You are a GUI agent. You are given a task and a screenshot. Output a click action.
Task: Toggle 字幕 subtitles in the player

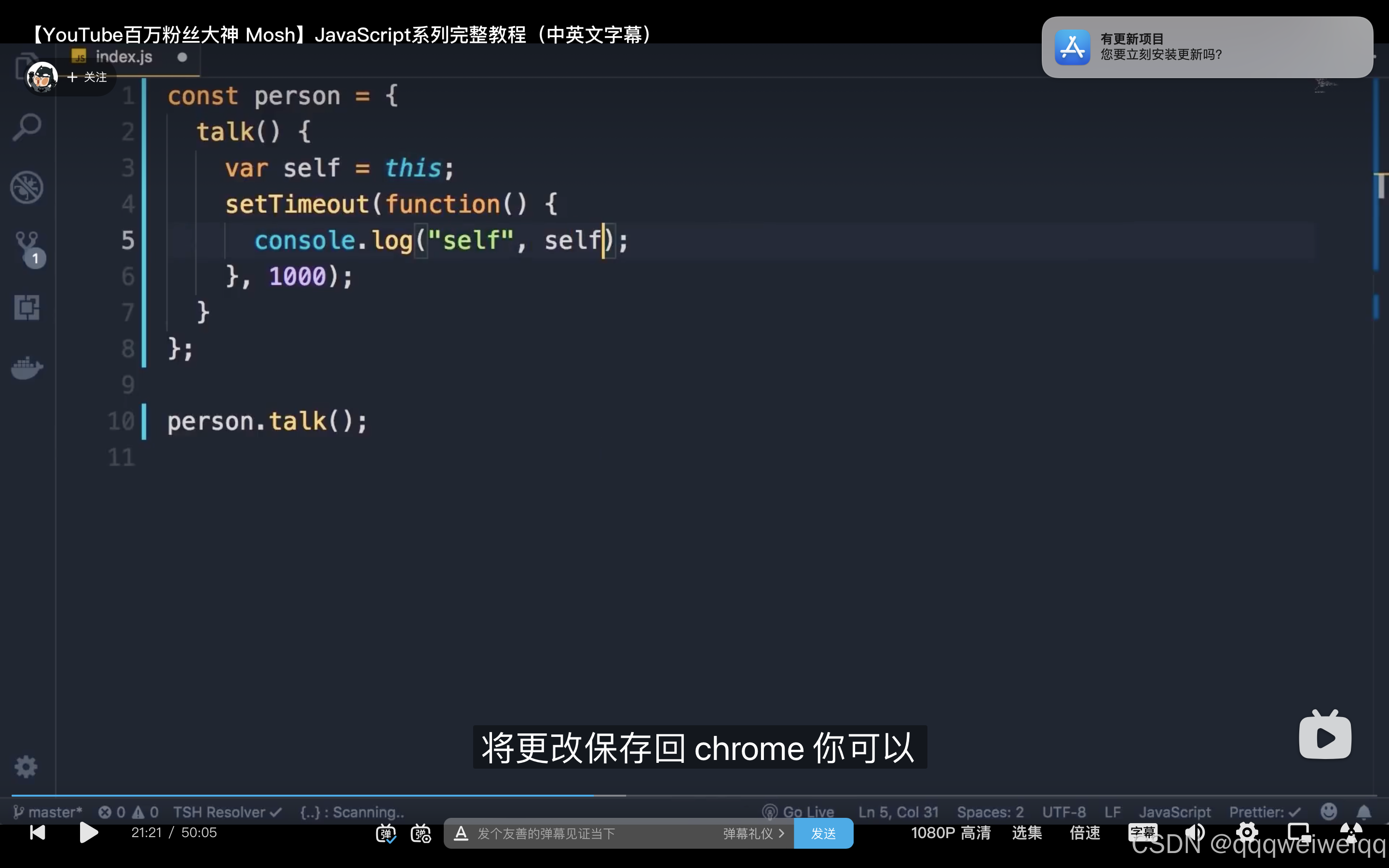(x=1143, y=832)
